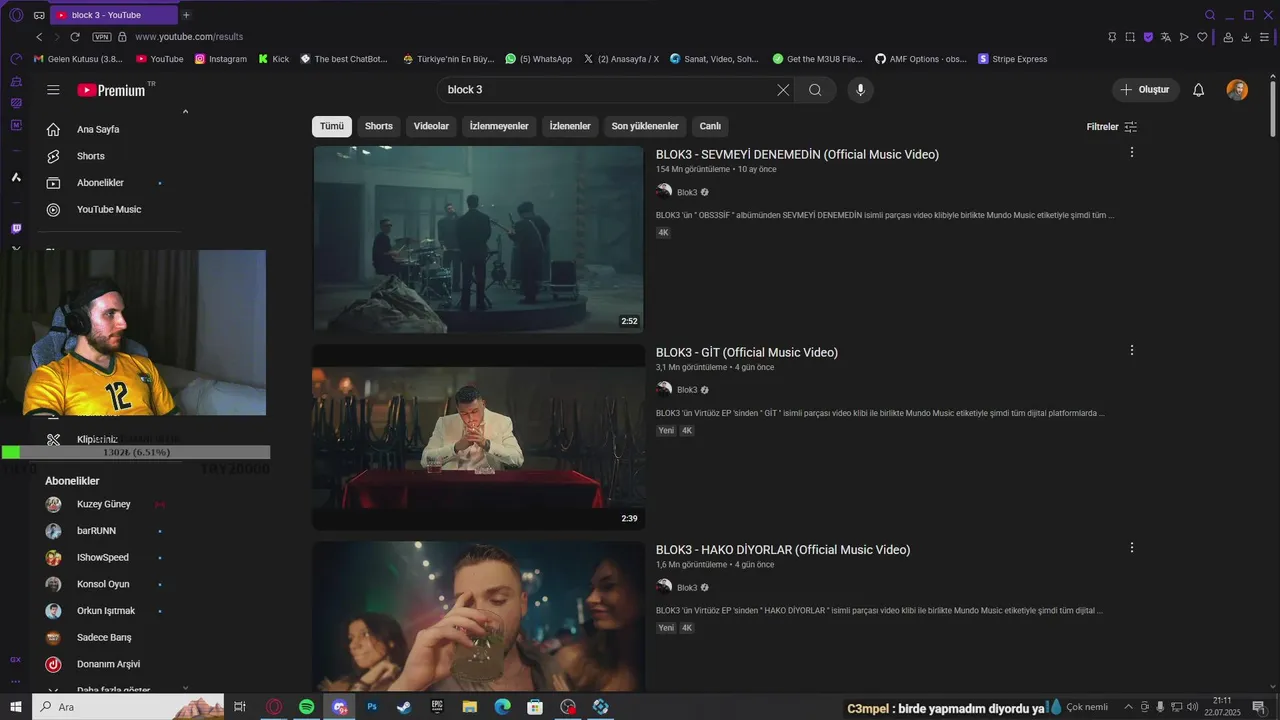
Task: Open the BLOK3 - GİT title link
Action: pyautogui.click(x=747, y=353)
